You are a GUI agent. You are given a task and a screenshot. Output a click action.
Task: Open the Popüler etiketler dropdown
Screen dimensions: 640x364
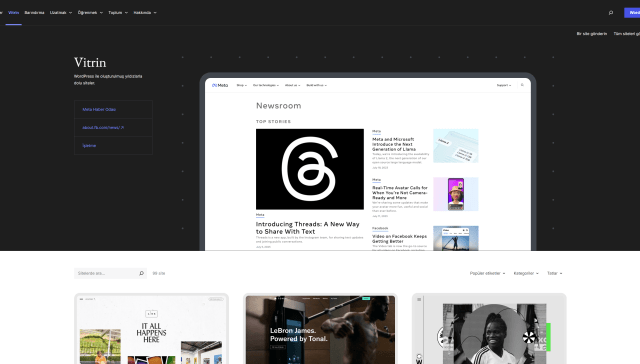[487, 273]
